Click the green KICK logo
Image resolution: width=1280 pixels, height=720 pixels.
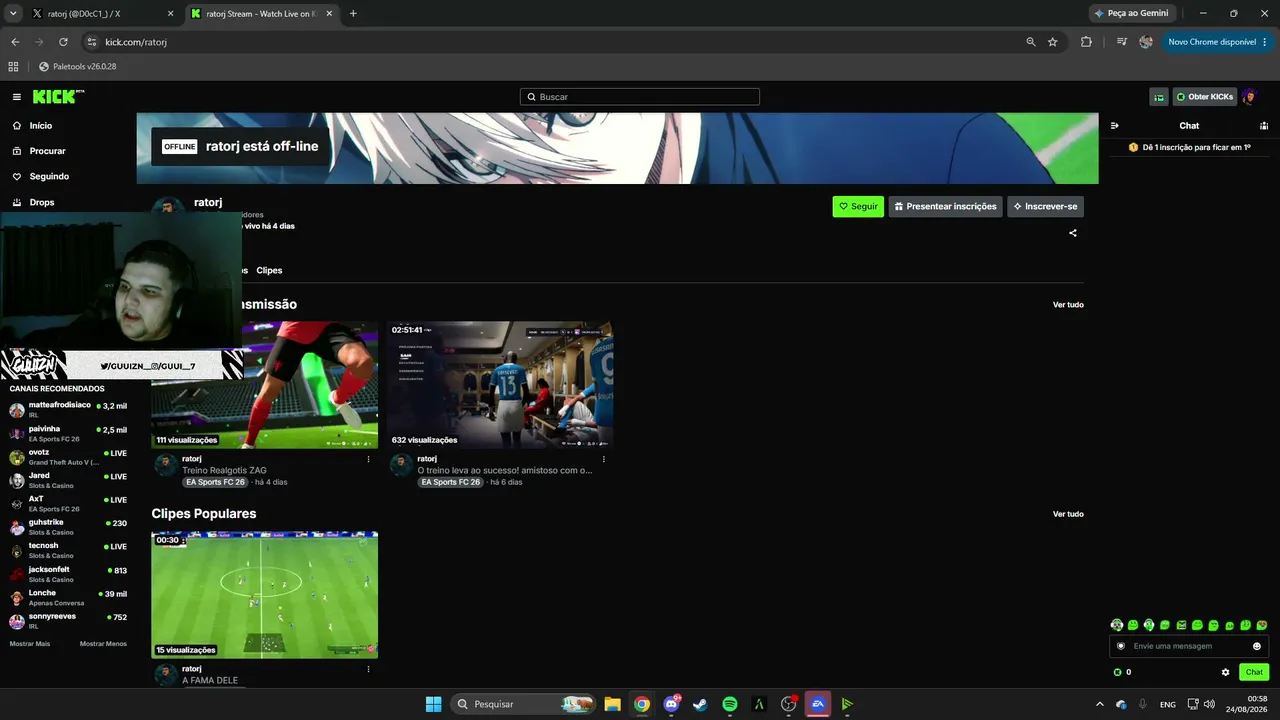[58, 97]
